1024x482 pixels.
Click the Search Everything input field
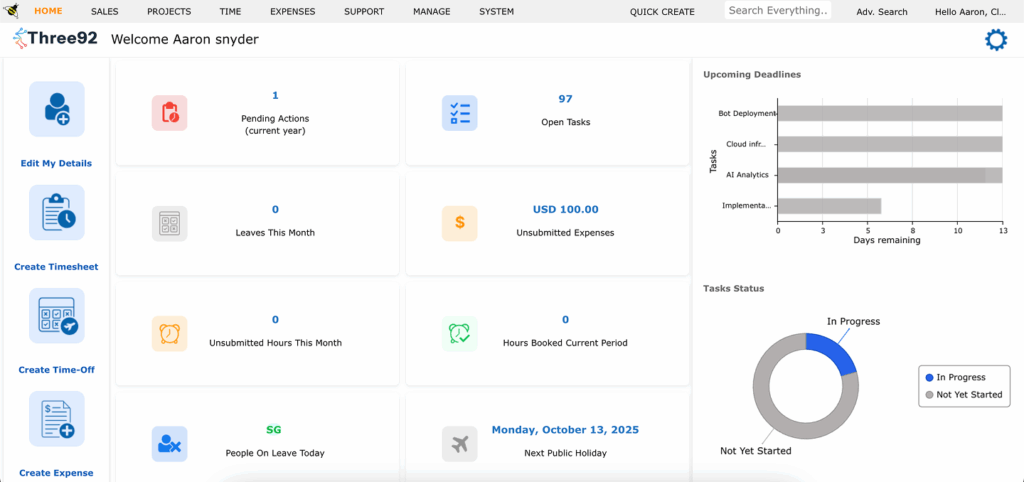pyautogui.click(x=778, y=11)
